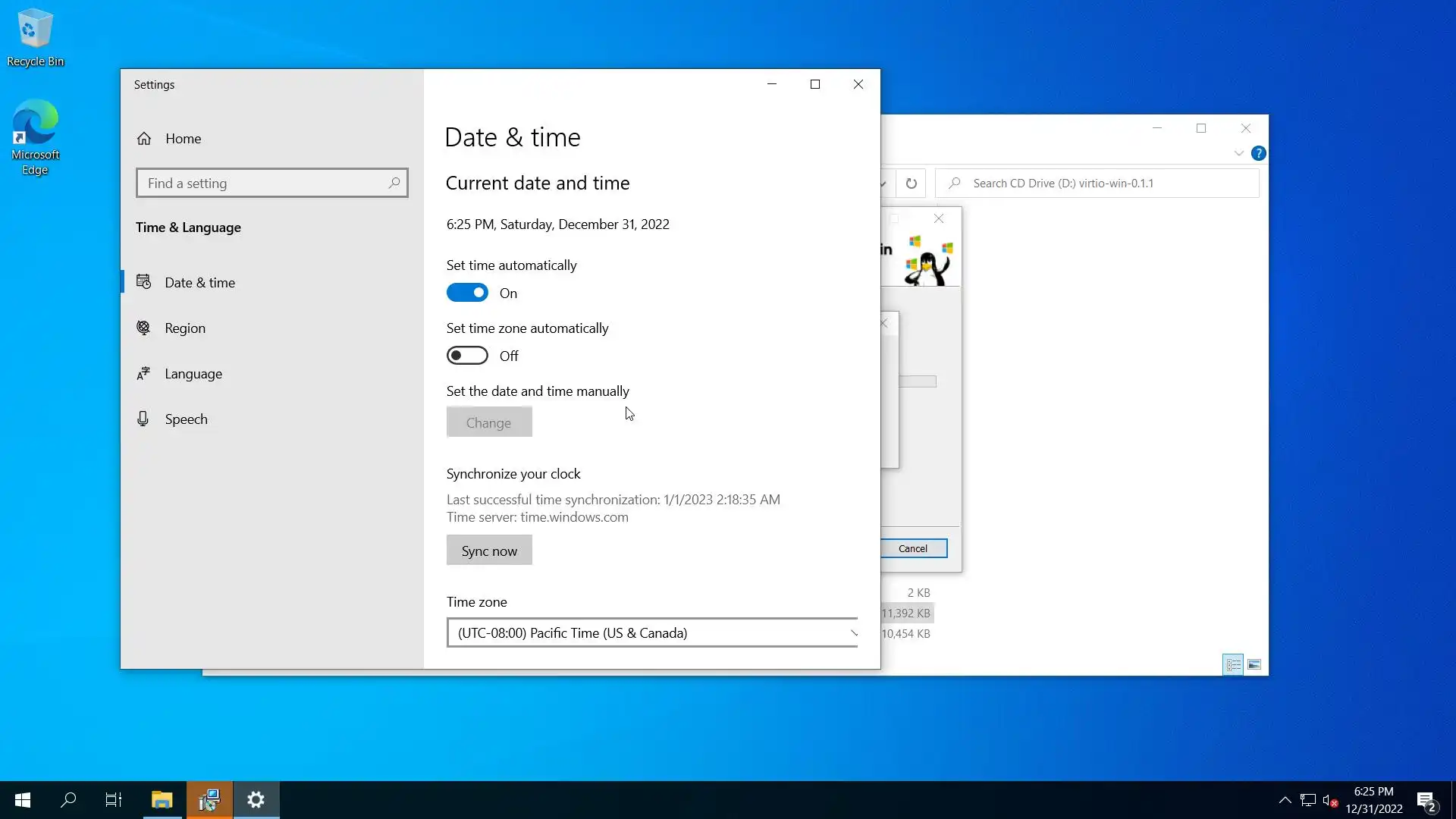Disable Set time automatically toggle
The image size is (1456, 819).
[467, 293]
